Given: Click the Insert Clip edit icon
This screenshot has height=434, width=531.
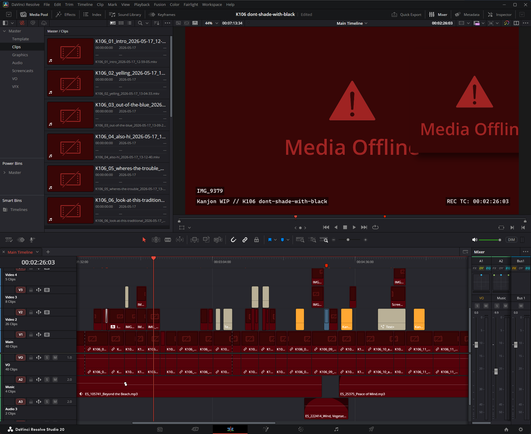Looking at the screenshot, I should pos(194,240).
